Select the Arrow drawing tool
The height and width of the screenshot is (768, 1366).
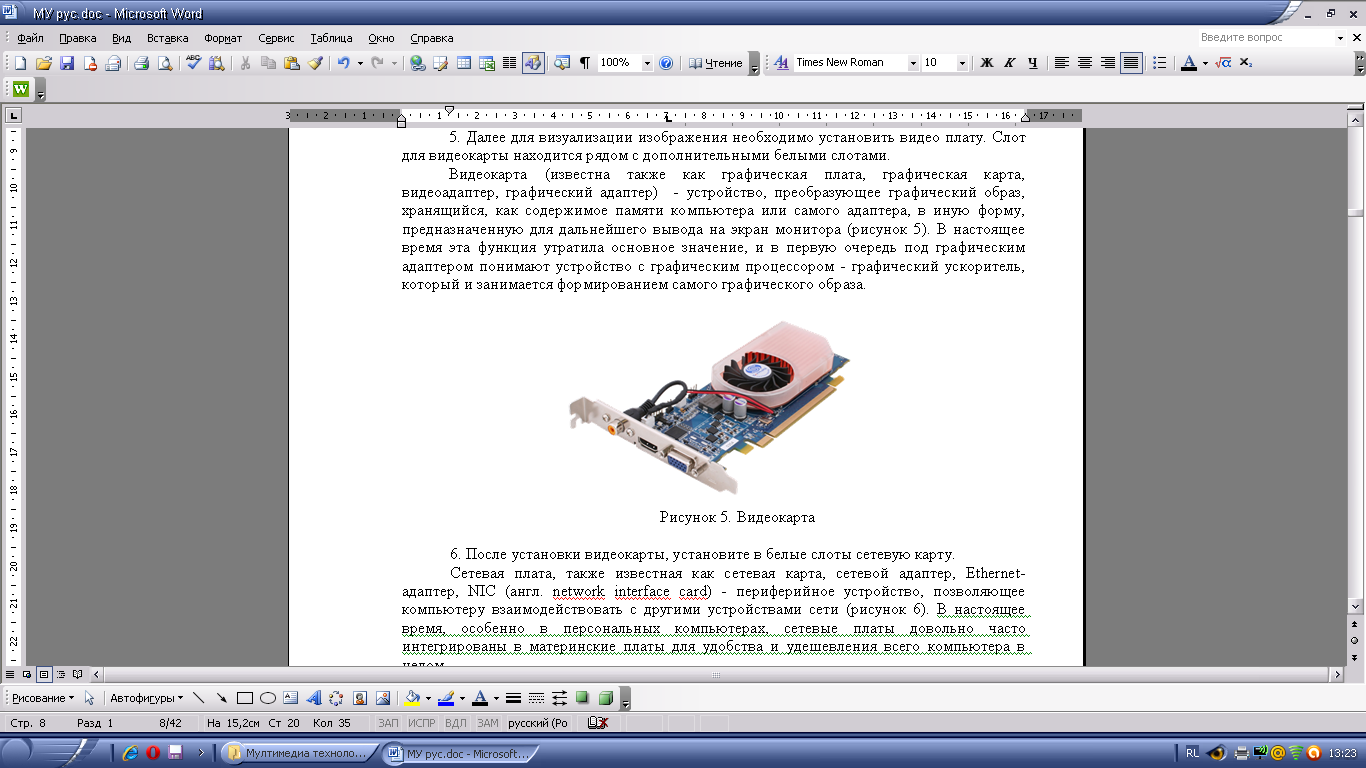click(x=221, y=698)
